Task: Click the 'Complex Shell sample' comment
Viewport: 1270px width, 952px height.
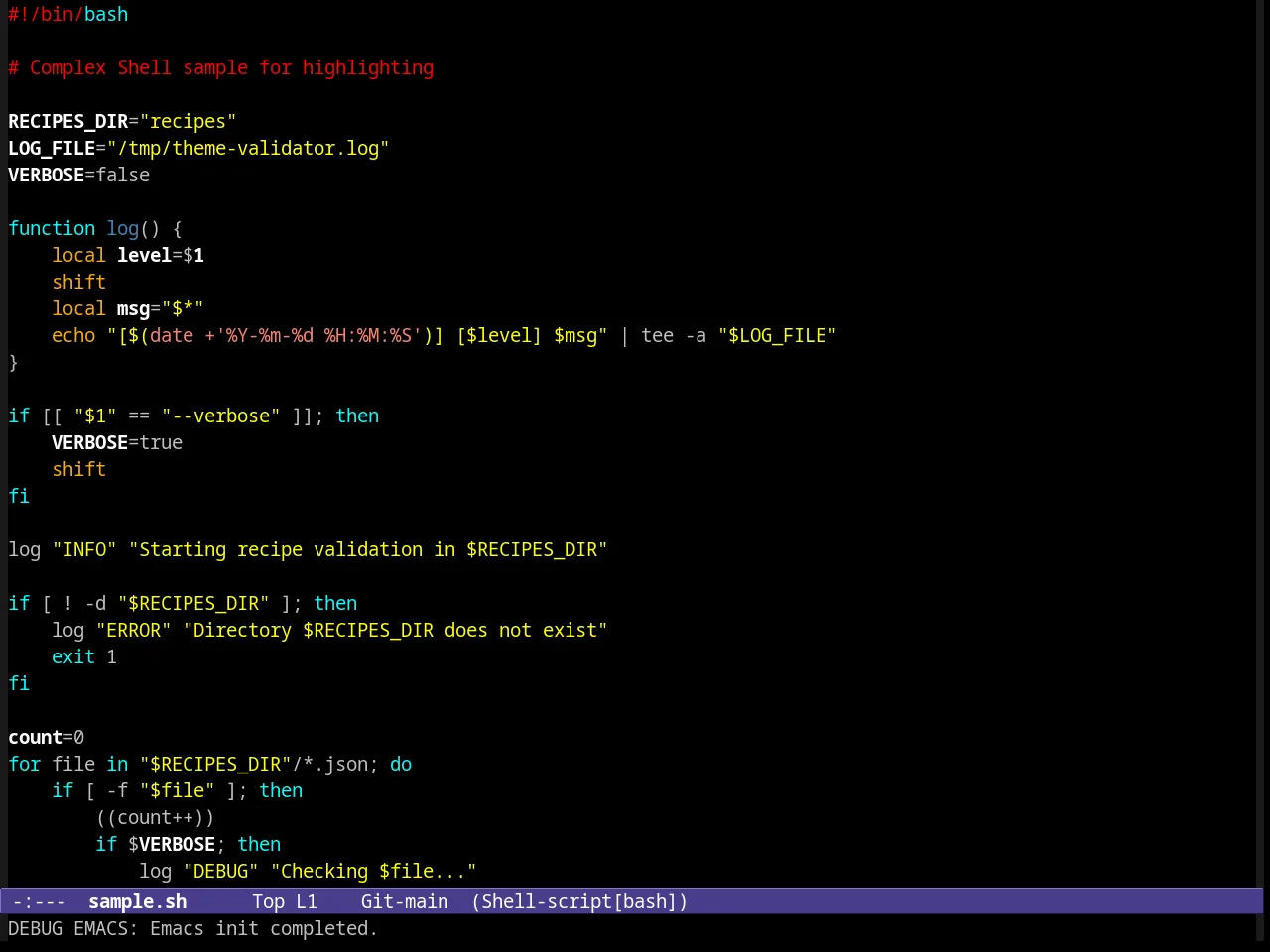Action: 221,67
